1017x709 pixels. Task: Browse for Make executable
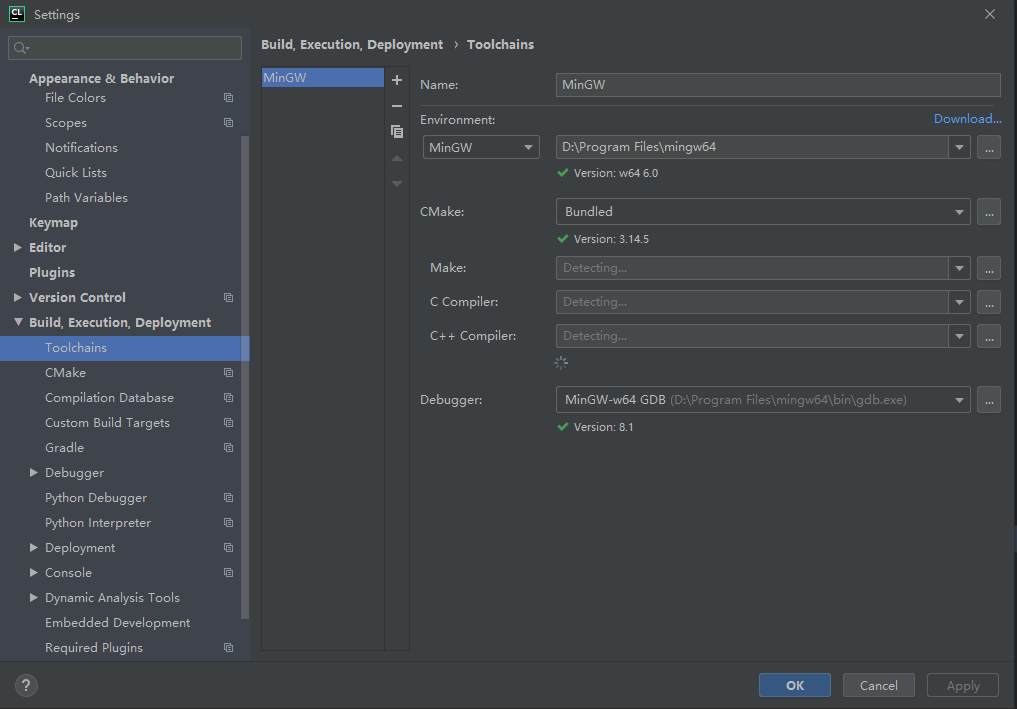(x=988, y=268)
